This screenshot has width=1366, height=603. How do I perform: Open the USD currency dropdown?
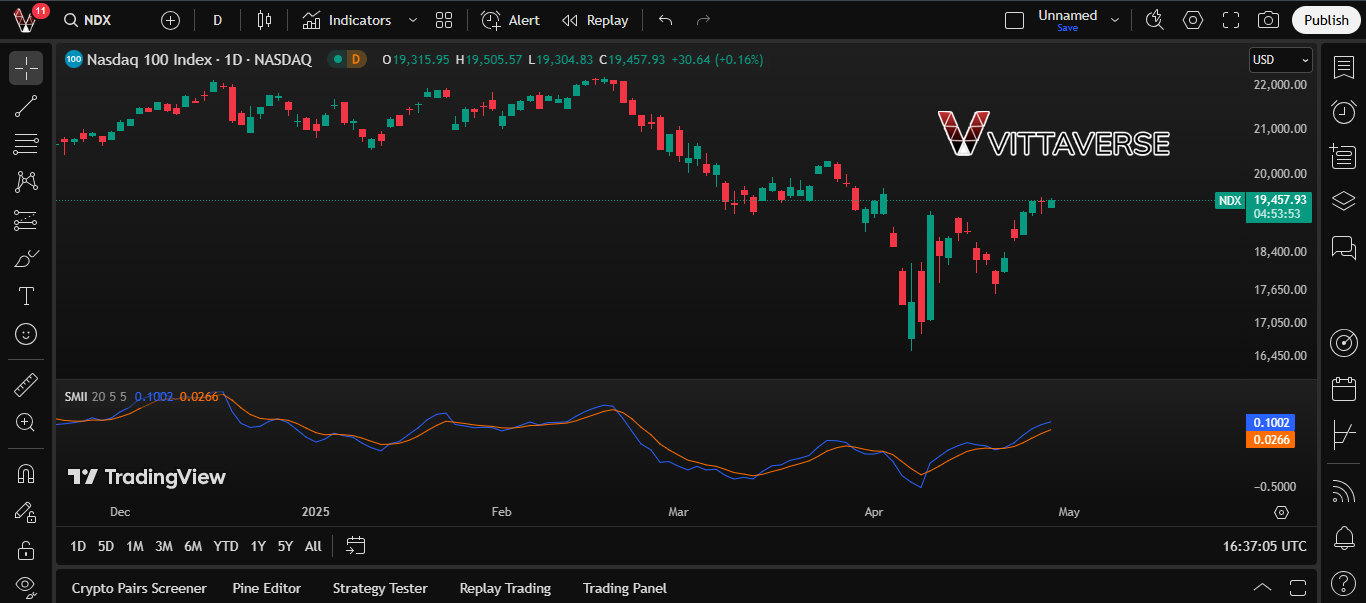(x=1280, y=60)
